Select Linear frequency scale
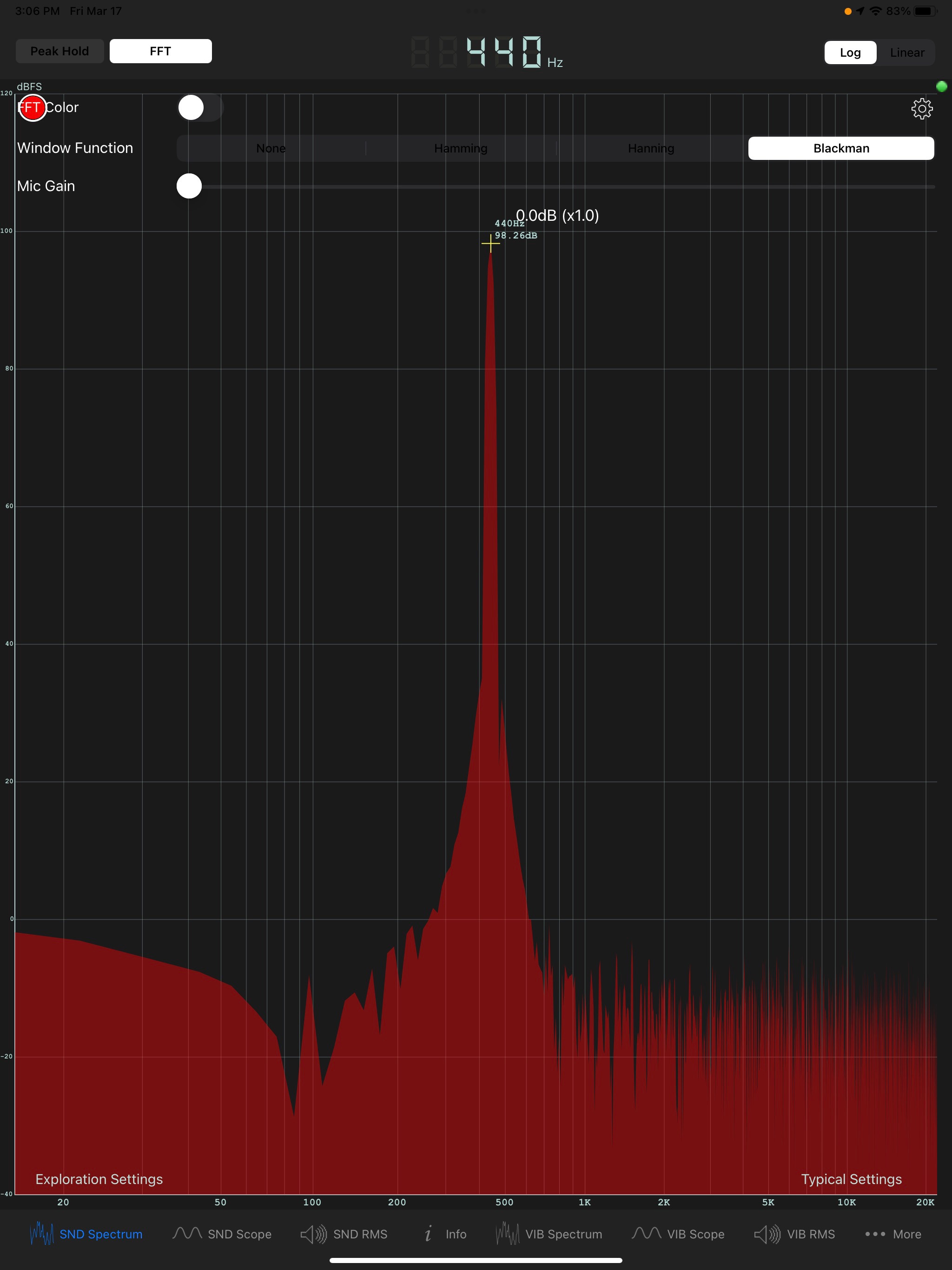The width and height of the screenshot is (952, 1270). tap(906, 53)
